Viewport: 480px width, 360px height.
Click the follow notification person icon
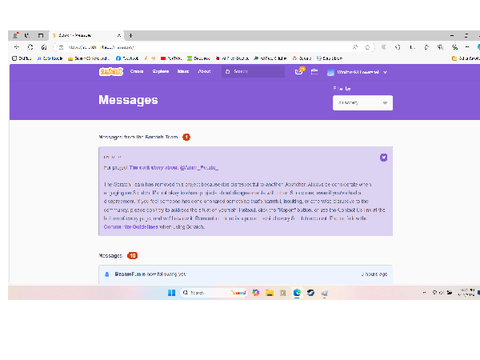point(107,274)
